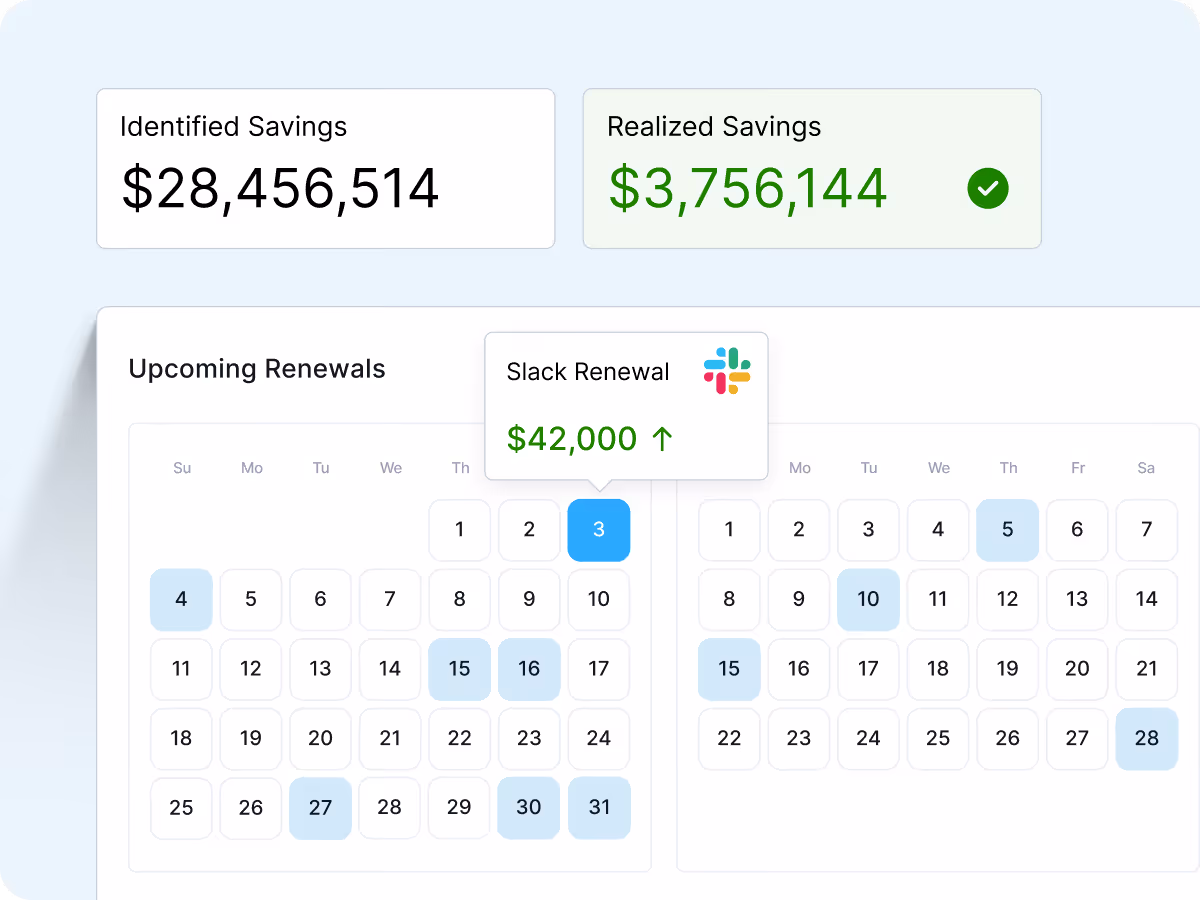Screen dimensions: 1200x900
Task: Select day 13 in the left calendar
Action: coord(320,669)
